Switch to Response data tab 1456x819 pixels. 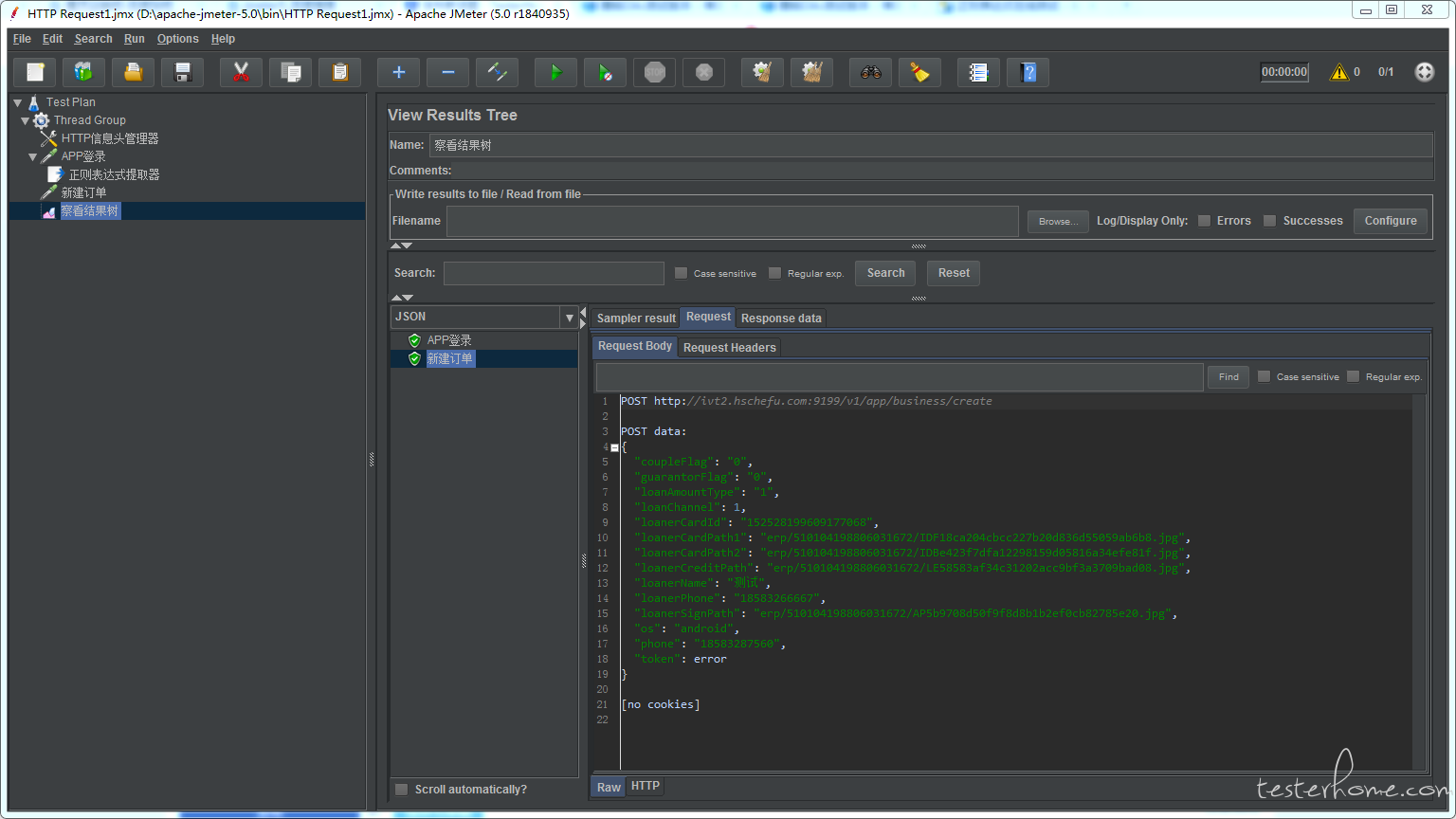(x=781, y=318)
